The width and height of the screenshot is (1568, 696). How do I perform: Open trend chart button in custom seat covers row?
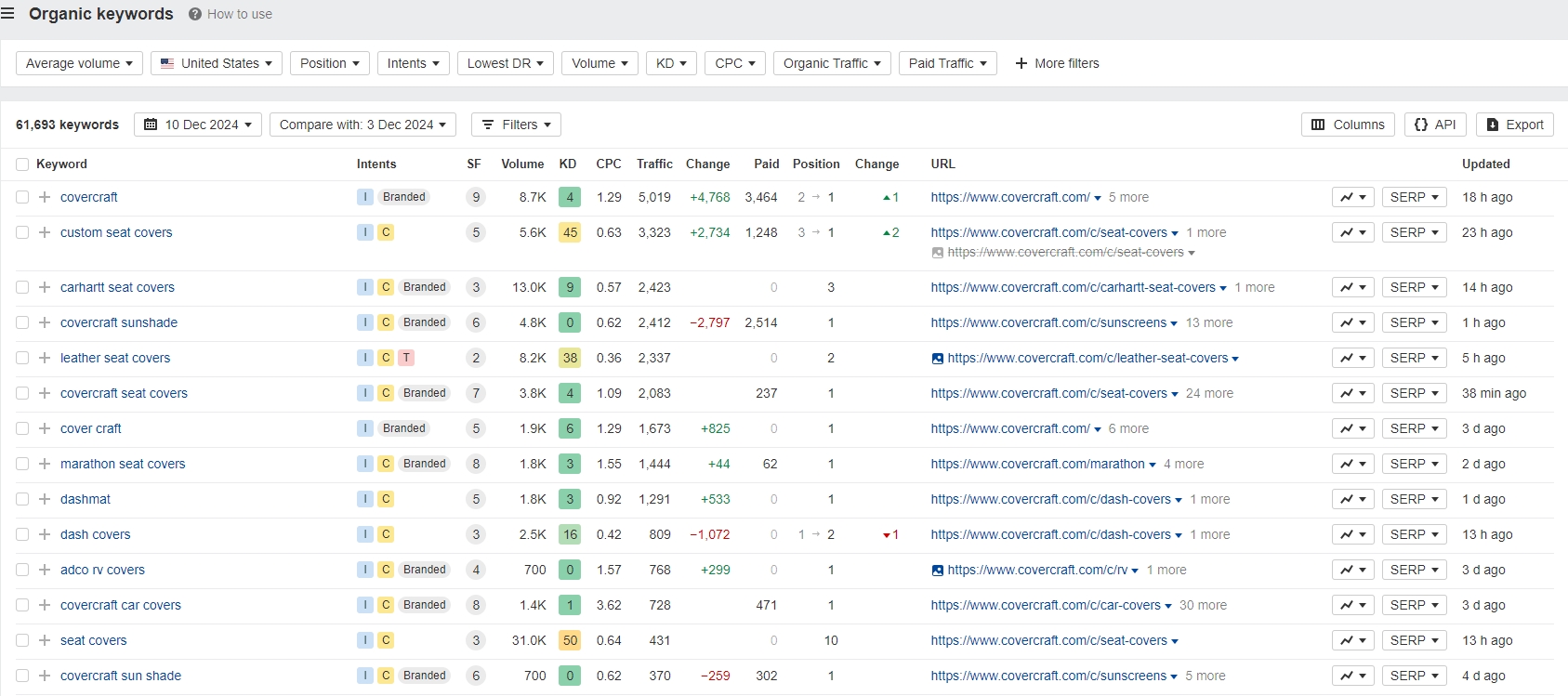[1352, 232]
